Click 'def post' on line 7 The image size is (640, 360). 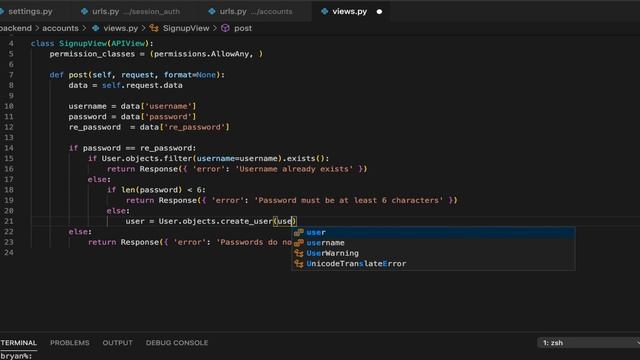coord(69,75)
